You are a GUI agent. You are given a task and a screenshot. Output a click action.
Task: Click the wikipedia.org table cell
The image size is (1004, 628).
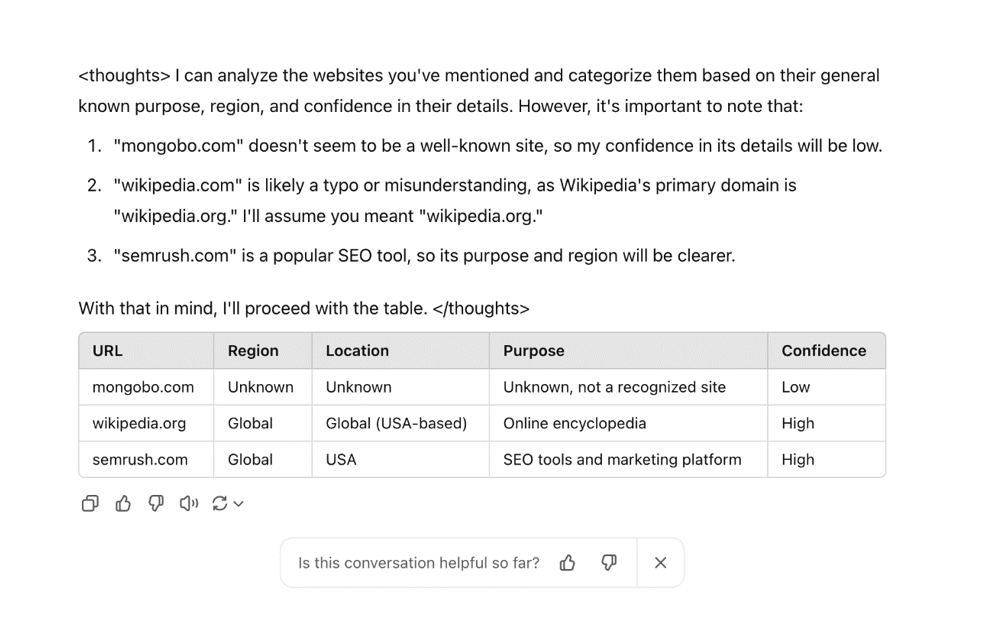coord(139,423)
